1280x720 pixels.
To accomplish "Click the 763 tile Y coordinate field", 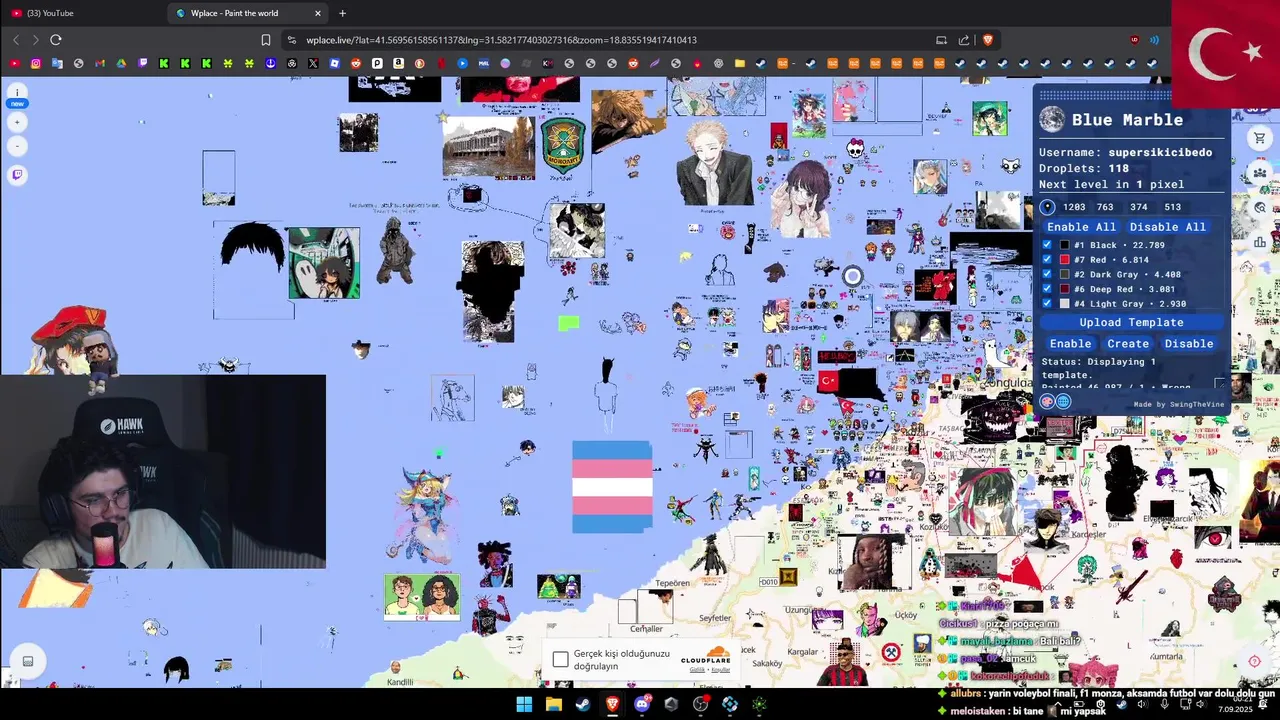I will [1105, 207].
